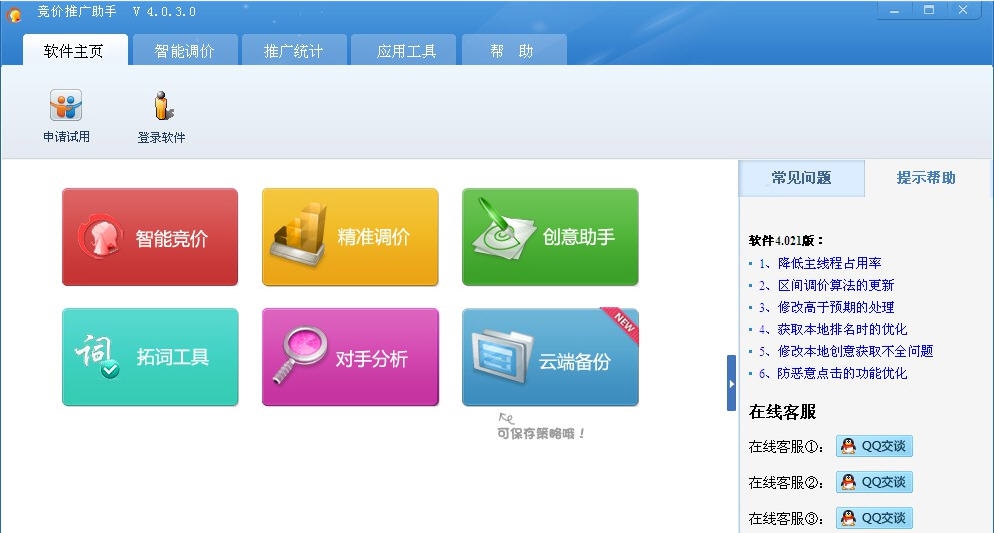
Task: Switch to the 软件主页 tab
Action: click(x=75, y=50)
